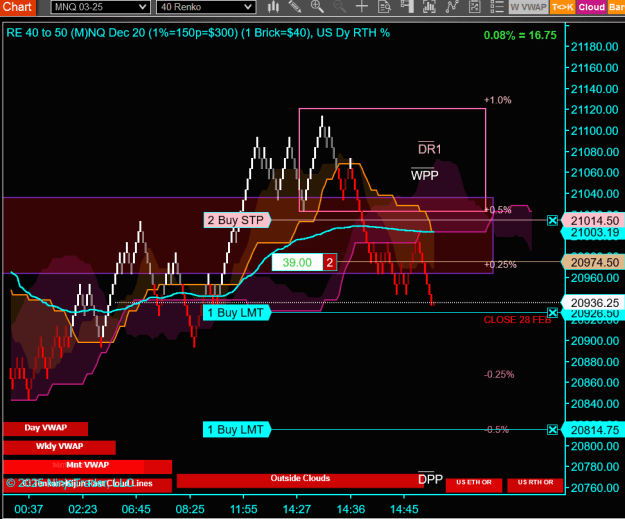Open the bar type candlestick icon

[273, 7]
